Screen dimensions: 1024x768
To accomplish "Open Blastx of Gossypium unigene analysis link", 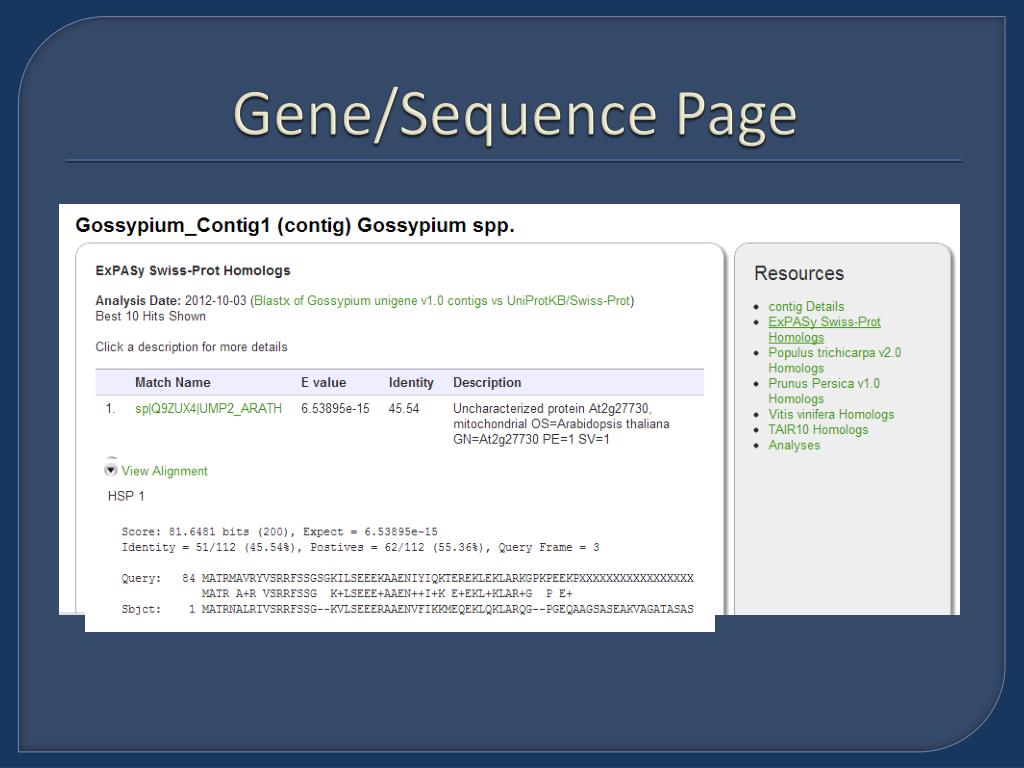I will point(442,300).
